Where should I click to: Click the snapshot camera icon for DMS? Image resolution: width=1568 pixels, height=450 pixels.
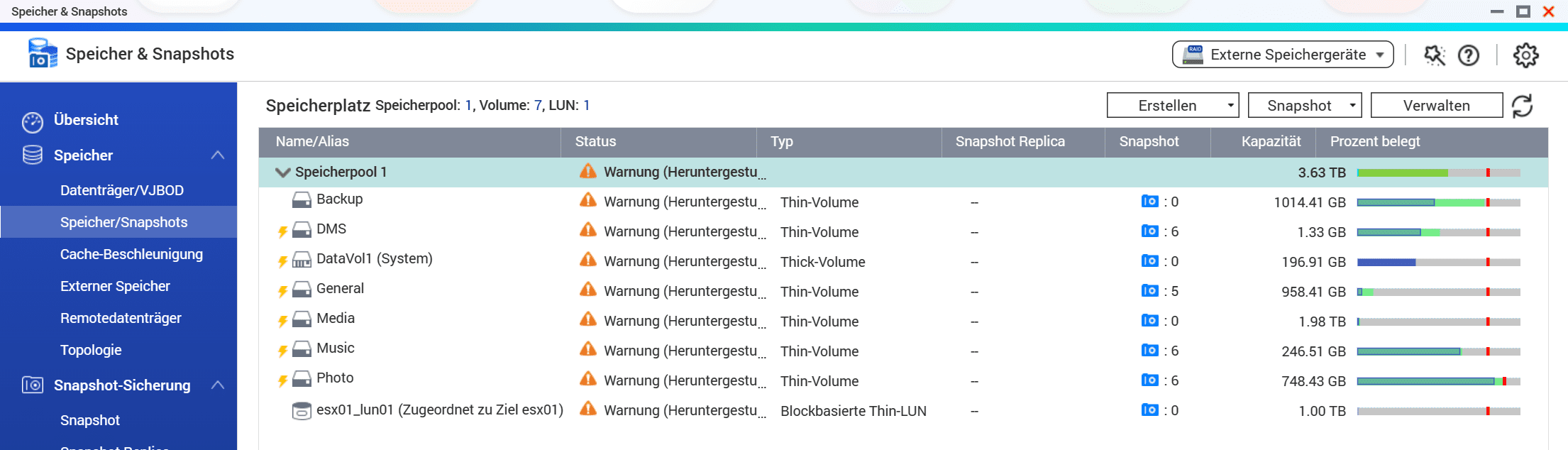click(x=1149, y=231)
